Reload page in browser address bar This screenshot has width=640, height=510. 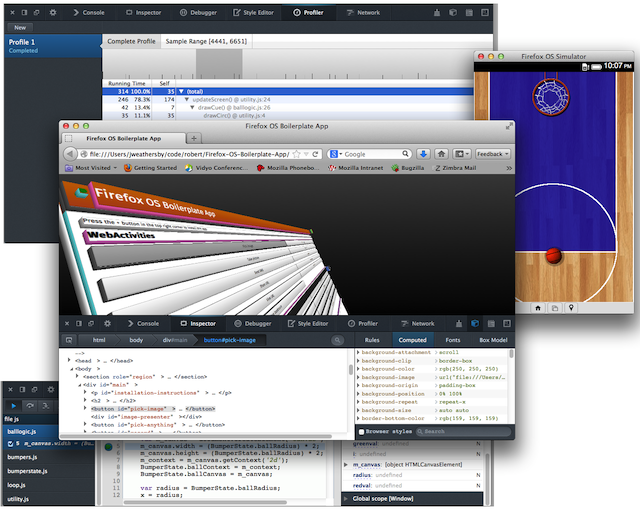[315, 154]
